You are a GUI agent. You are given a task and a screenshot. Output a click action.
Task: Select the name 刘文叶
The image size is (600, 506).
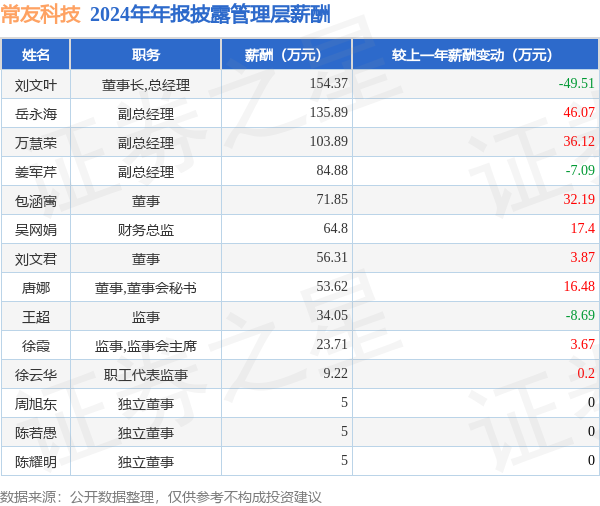point(36,85)
